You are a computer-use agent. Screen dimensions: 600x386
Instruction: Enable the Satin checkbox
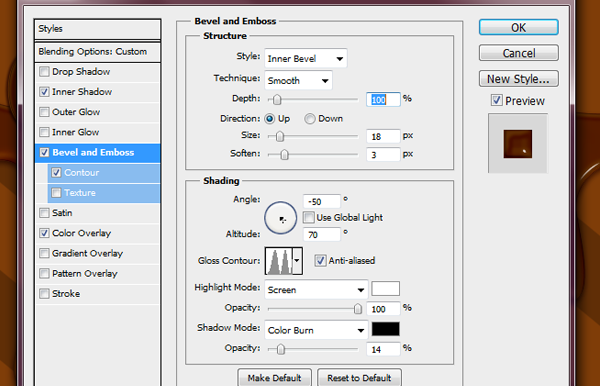click(x=44, y=213)
